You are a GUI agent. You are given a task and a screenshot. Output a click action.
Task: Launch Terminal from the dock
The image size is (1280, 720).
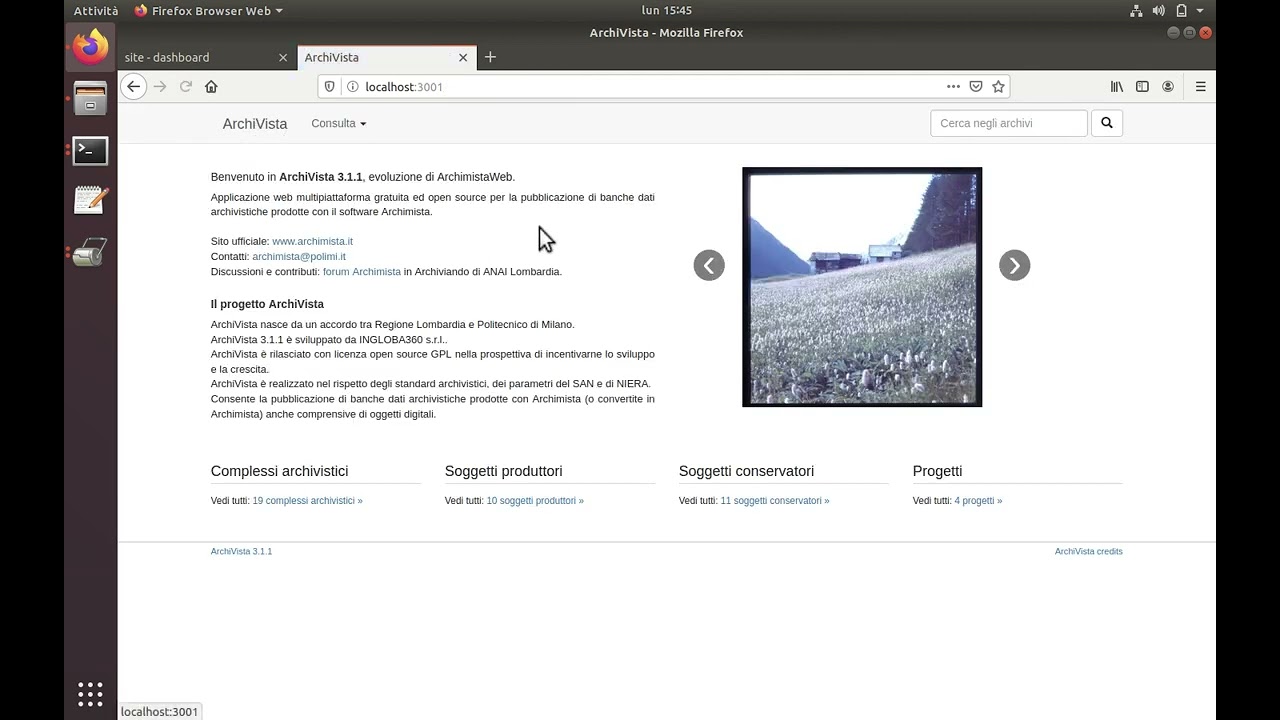90,150
